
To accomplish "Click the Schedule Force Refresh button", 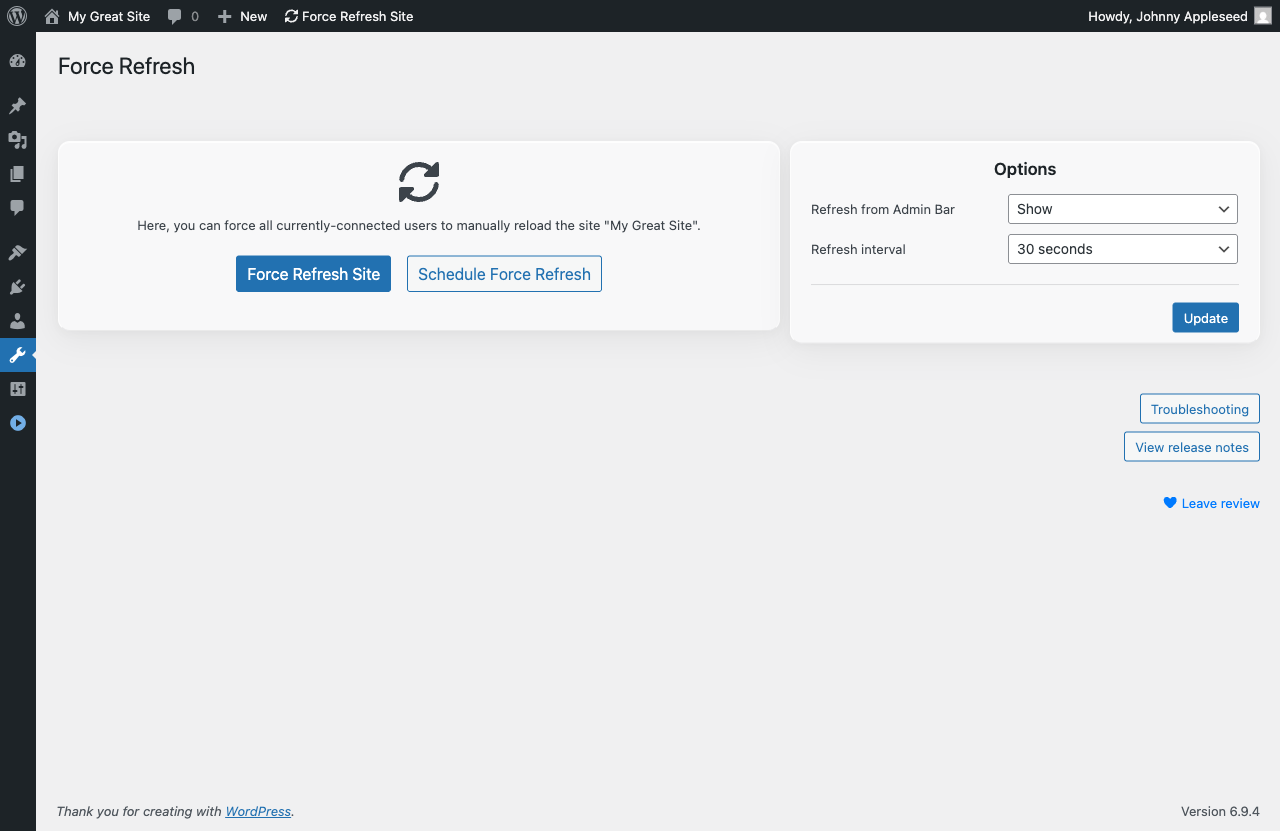I will (504, 274).
